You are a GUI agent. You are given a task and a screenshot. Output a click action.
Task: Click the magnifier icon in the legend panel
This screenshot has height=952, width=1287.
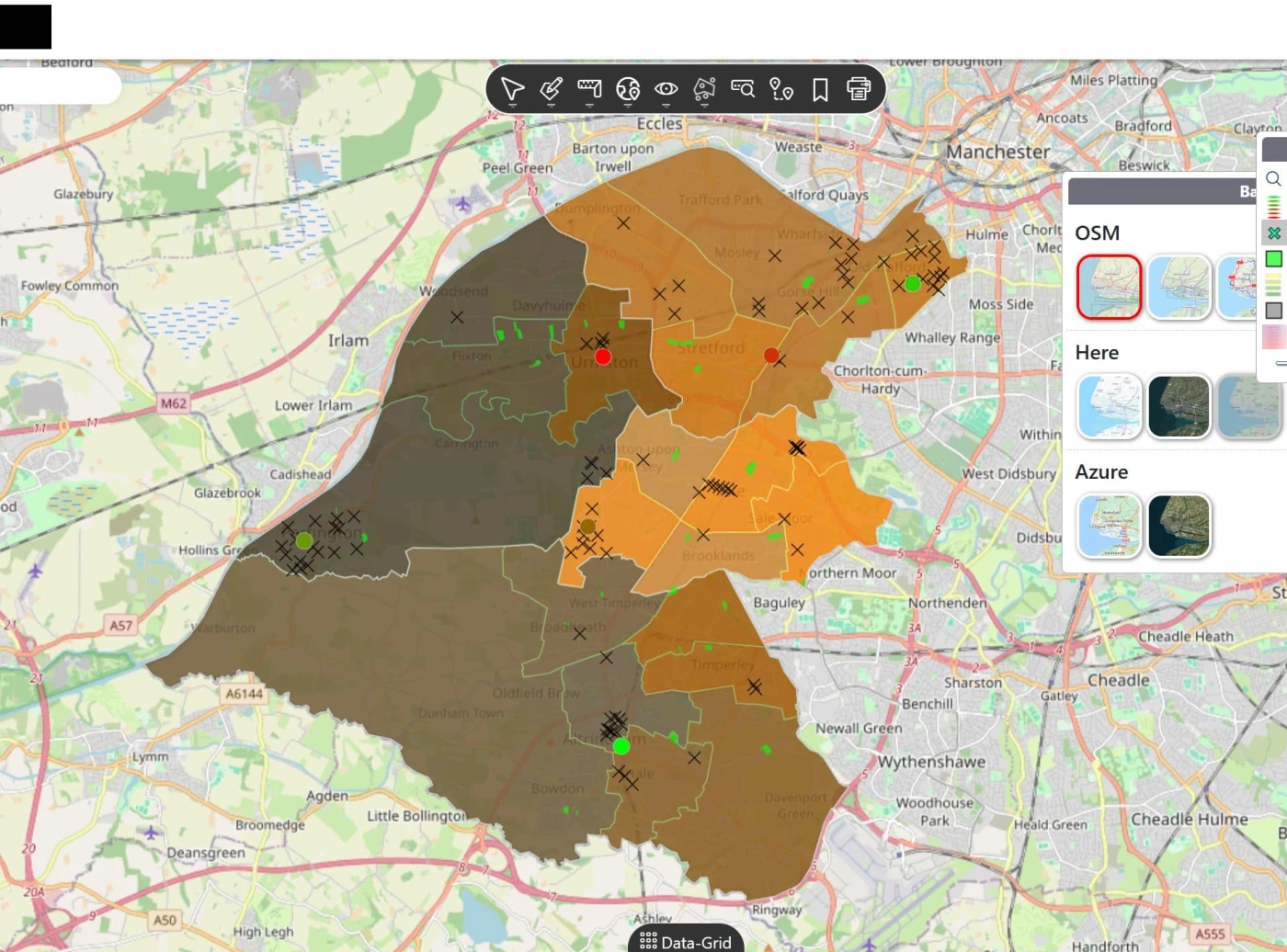(x=1273, y=178)
